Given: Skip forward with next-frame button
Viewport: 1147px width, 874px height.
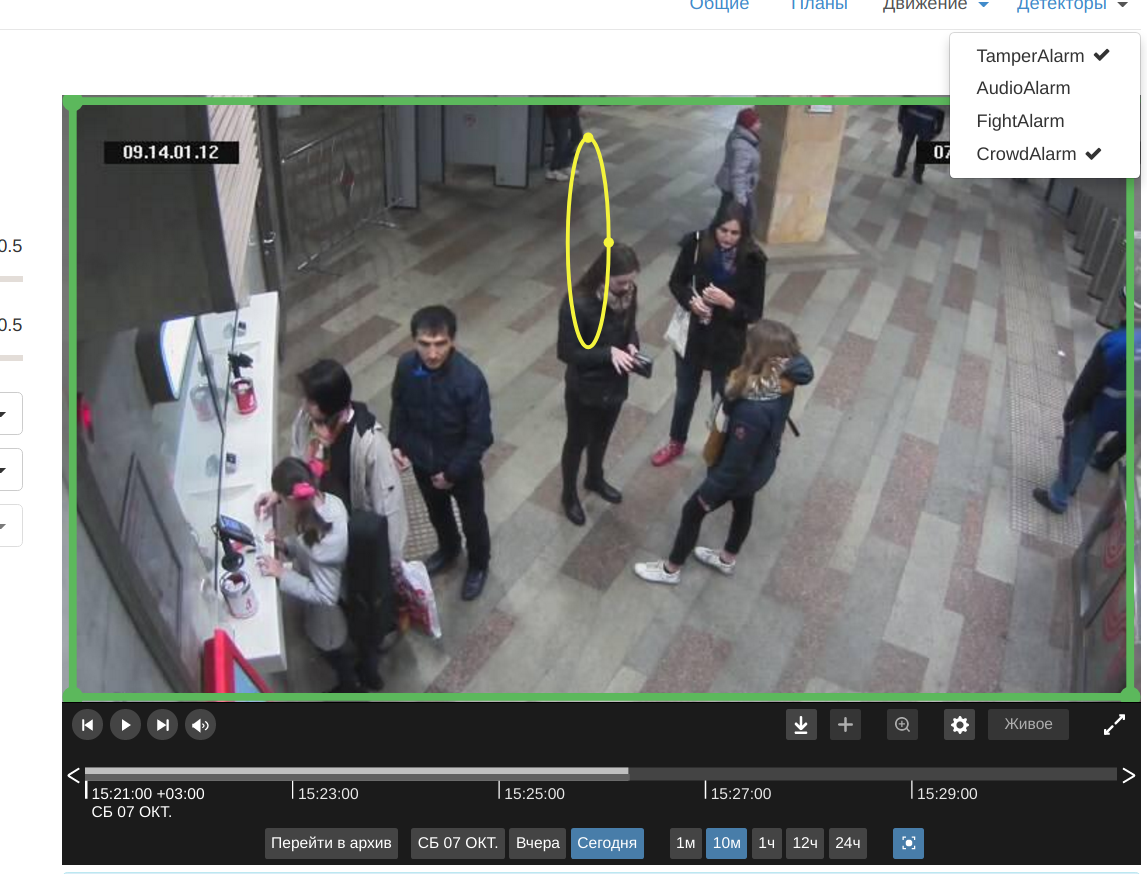Looking at the screenshot, I should (162, 725).
